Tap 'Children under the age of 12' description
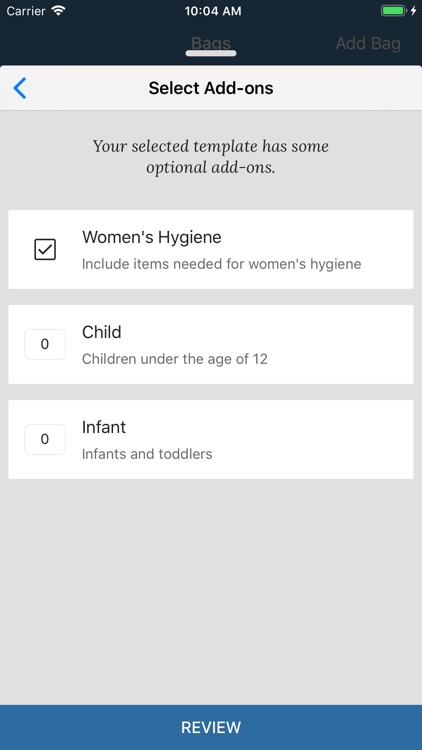Screen dimensions: 422x750 (175, 359)
